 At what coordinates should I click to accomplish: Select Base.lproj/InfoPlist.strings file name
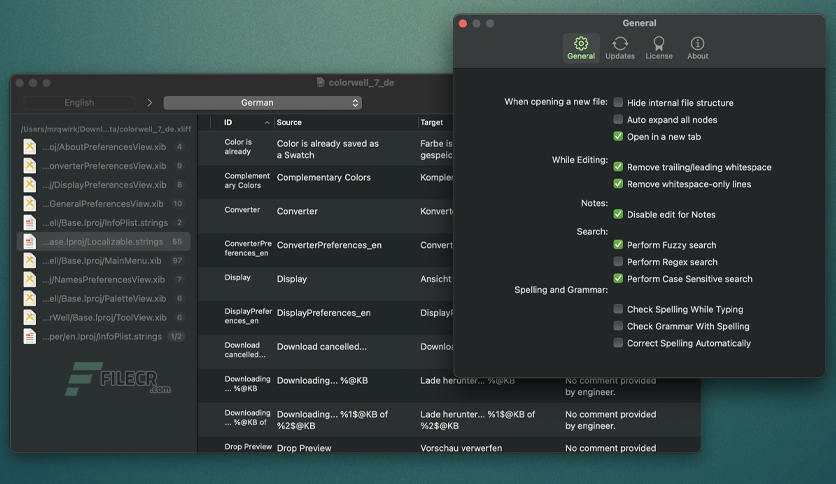click(106, 223)
